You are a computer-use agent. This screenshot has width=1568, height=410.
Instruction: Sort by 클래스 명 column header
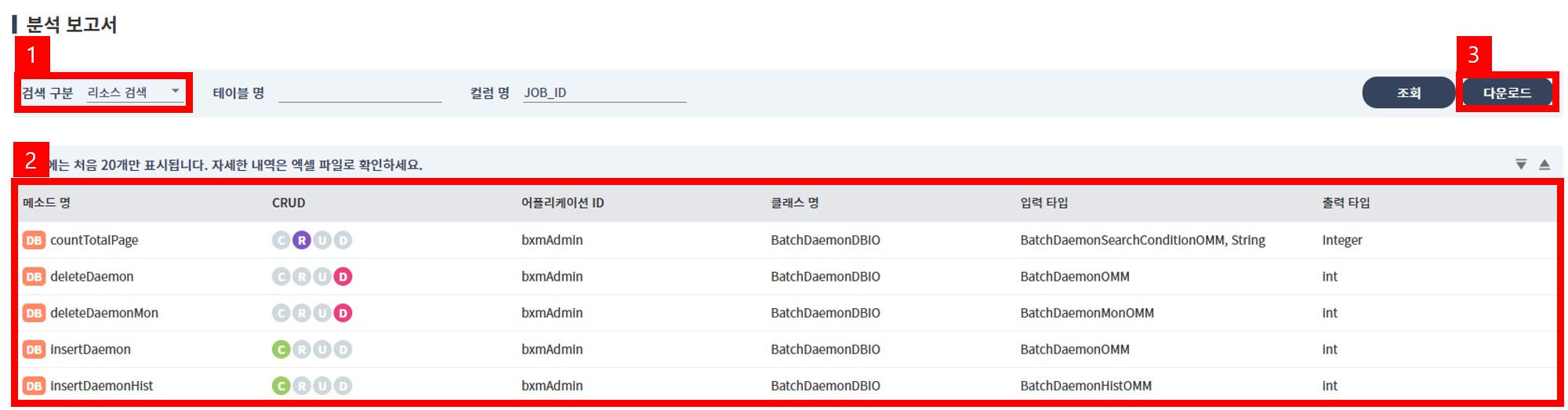794,203
